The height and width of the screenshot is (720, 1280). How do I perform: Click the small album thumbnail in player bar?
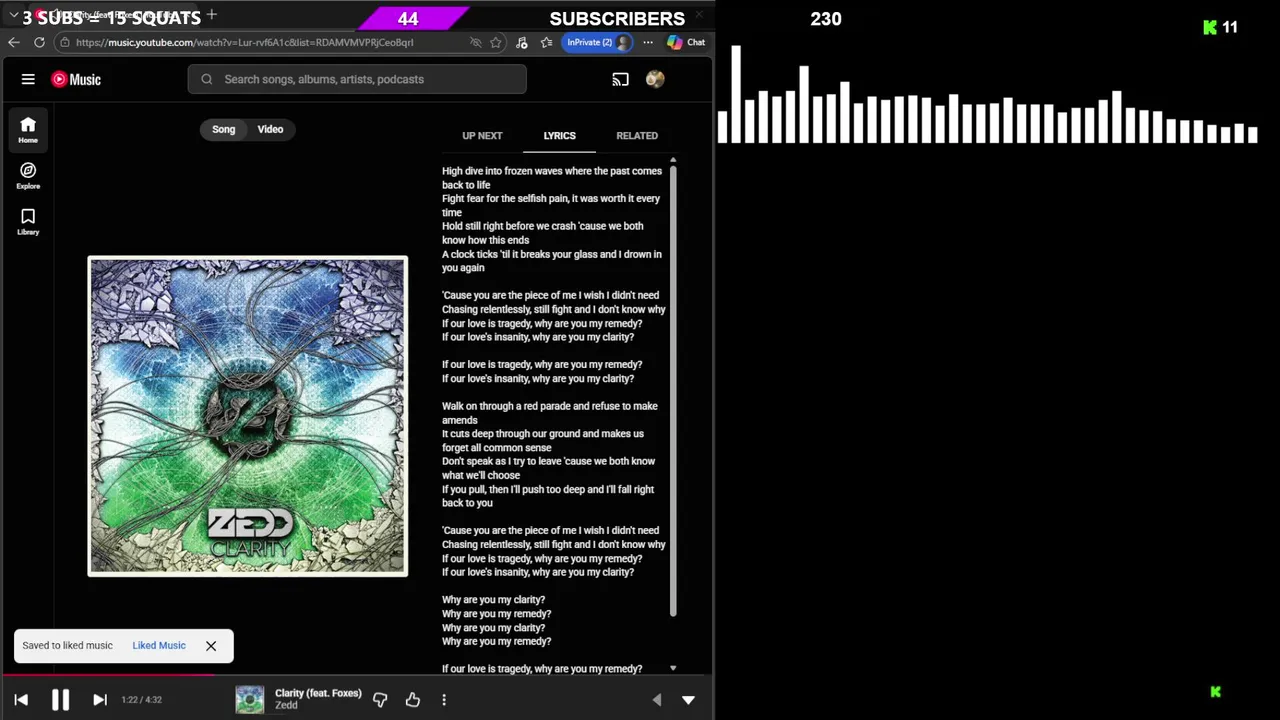(x=250, y=699)
